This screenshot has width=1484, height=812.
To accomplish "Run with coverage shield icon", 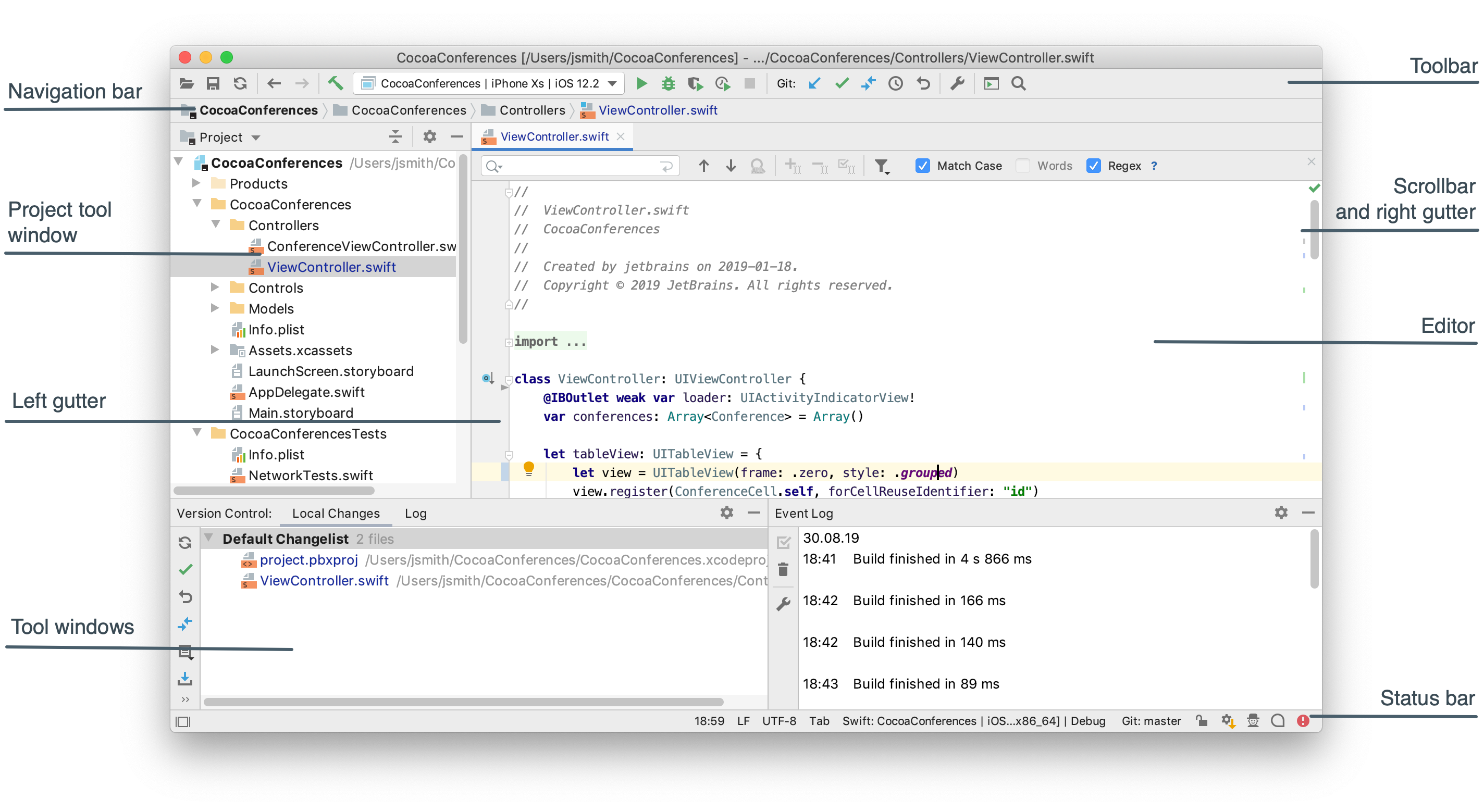I will point(695,84).
